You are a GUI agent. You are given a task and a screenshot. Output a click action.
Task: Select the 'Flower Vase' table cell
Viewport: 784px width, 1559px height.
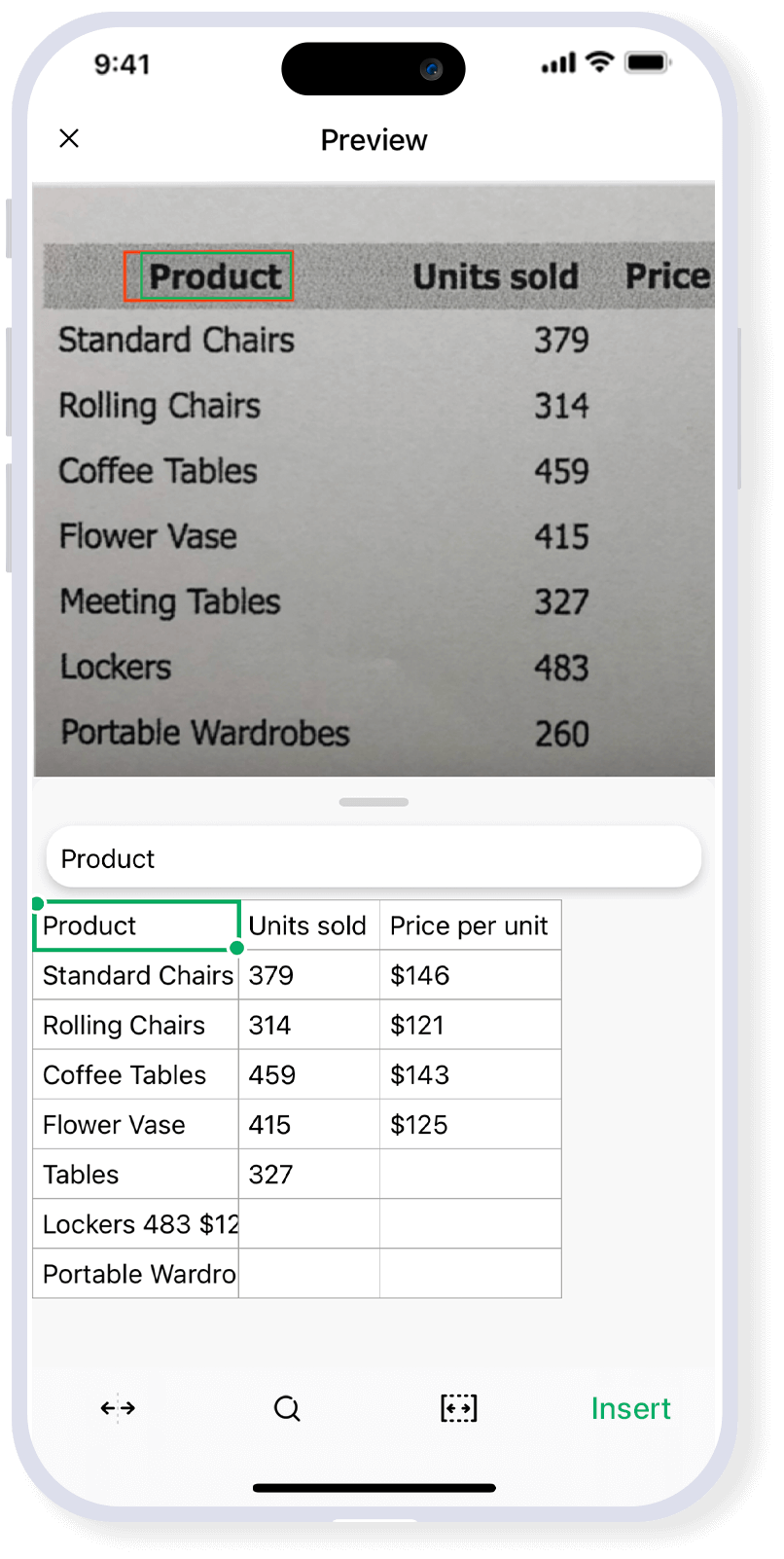click(x=136, y=1125)
